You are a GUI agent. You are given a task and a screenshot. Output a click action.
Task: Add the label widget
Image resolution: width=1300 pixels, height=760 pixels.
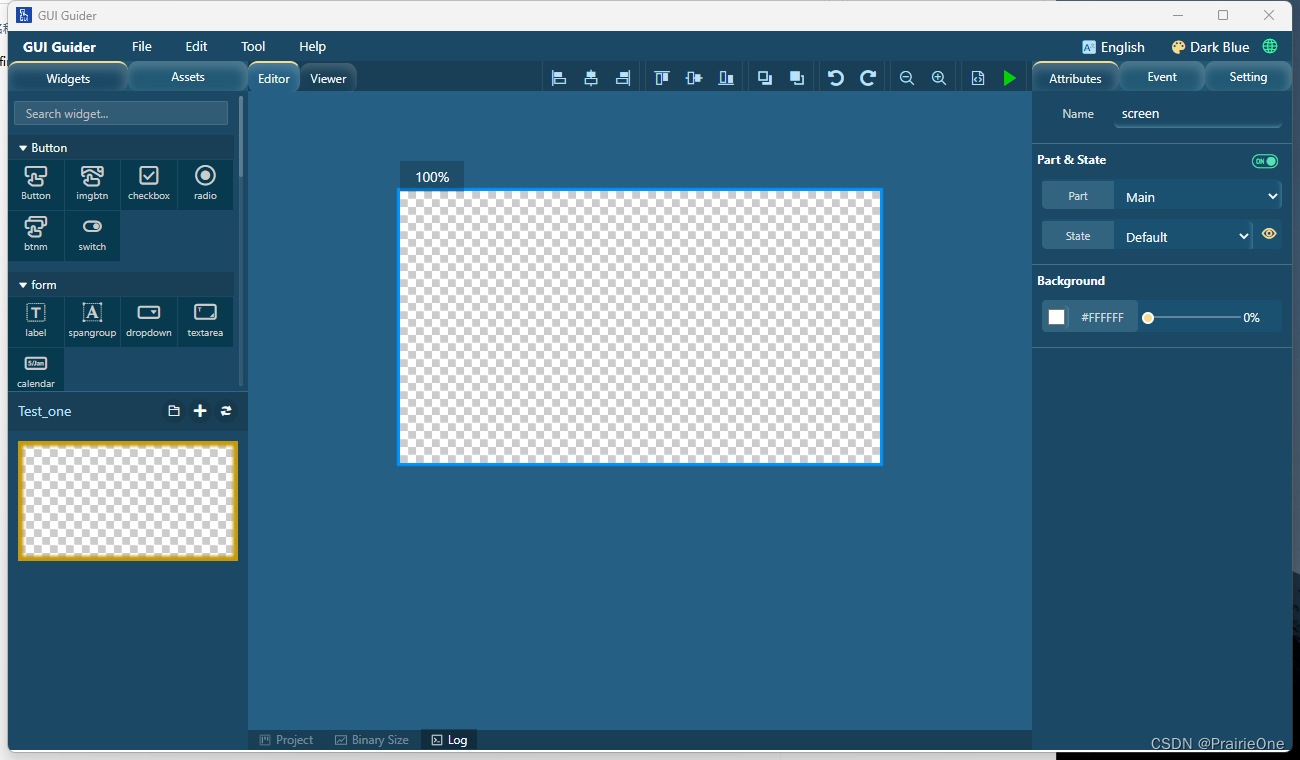(x=36, y=321)
